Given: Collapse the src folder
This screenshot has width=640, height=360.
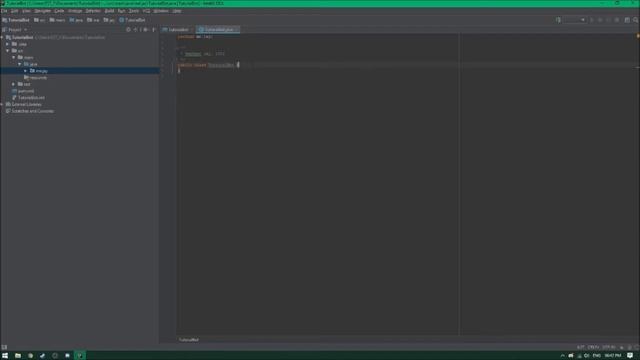Looking at the screenshot, I should 8,51.
